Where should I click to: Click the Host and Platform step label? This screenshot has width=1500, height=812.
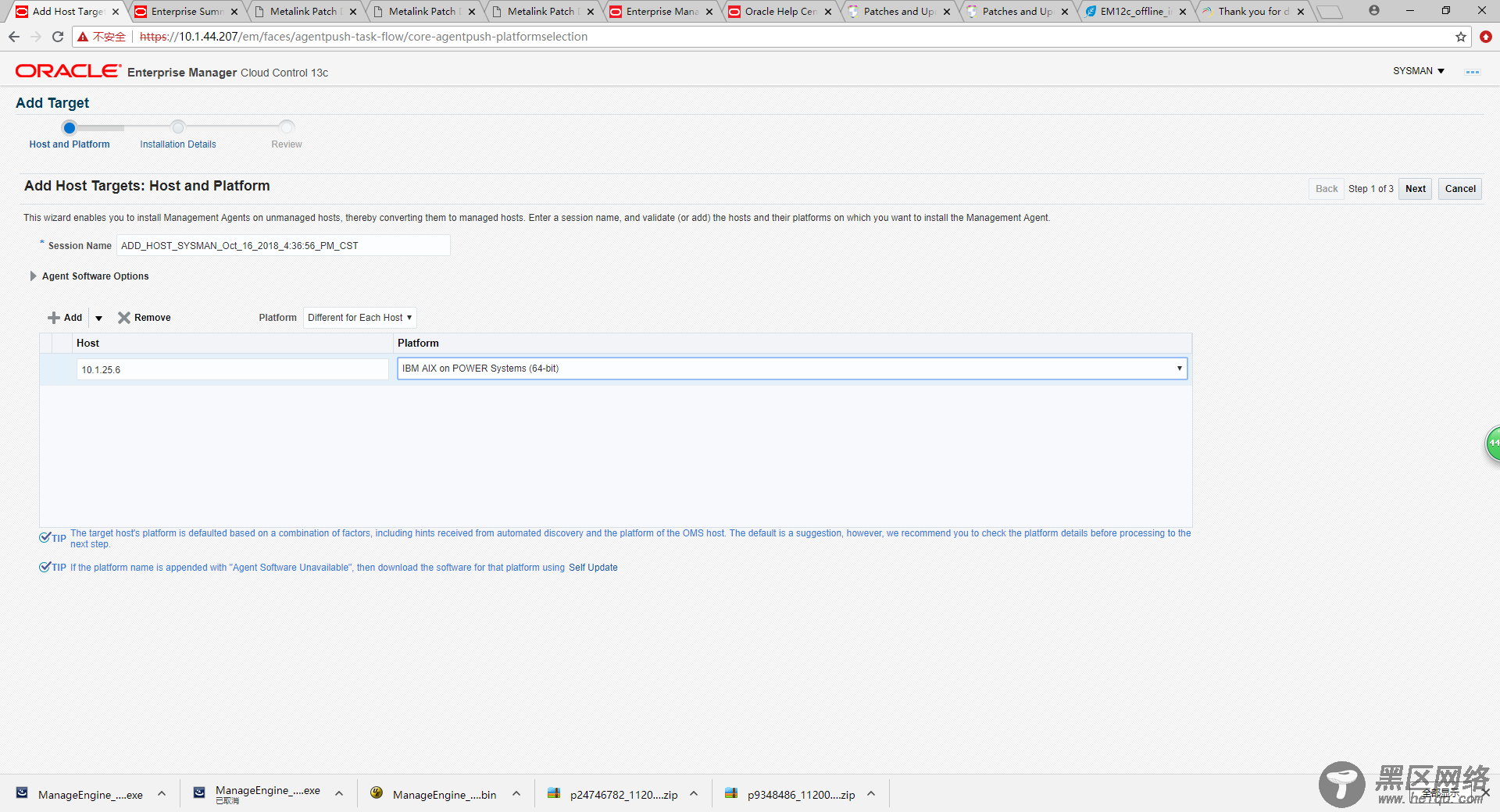pos(70,144)
